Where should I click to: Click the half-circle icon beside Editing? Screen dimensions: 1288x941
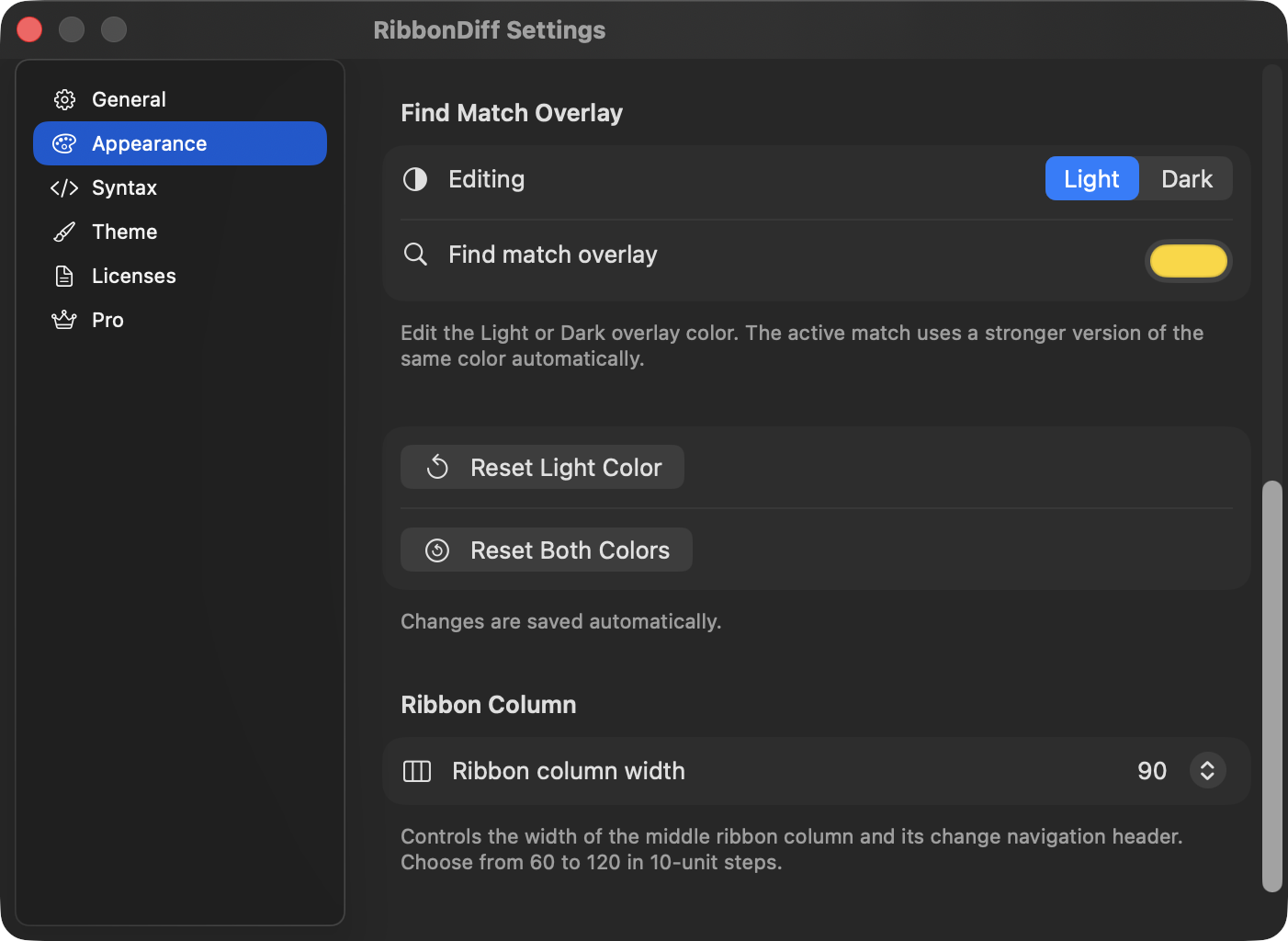415,179
